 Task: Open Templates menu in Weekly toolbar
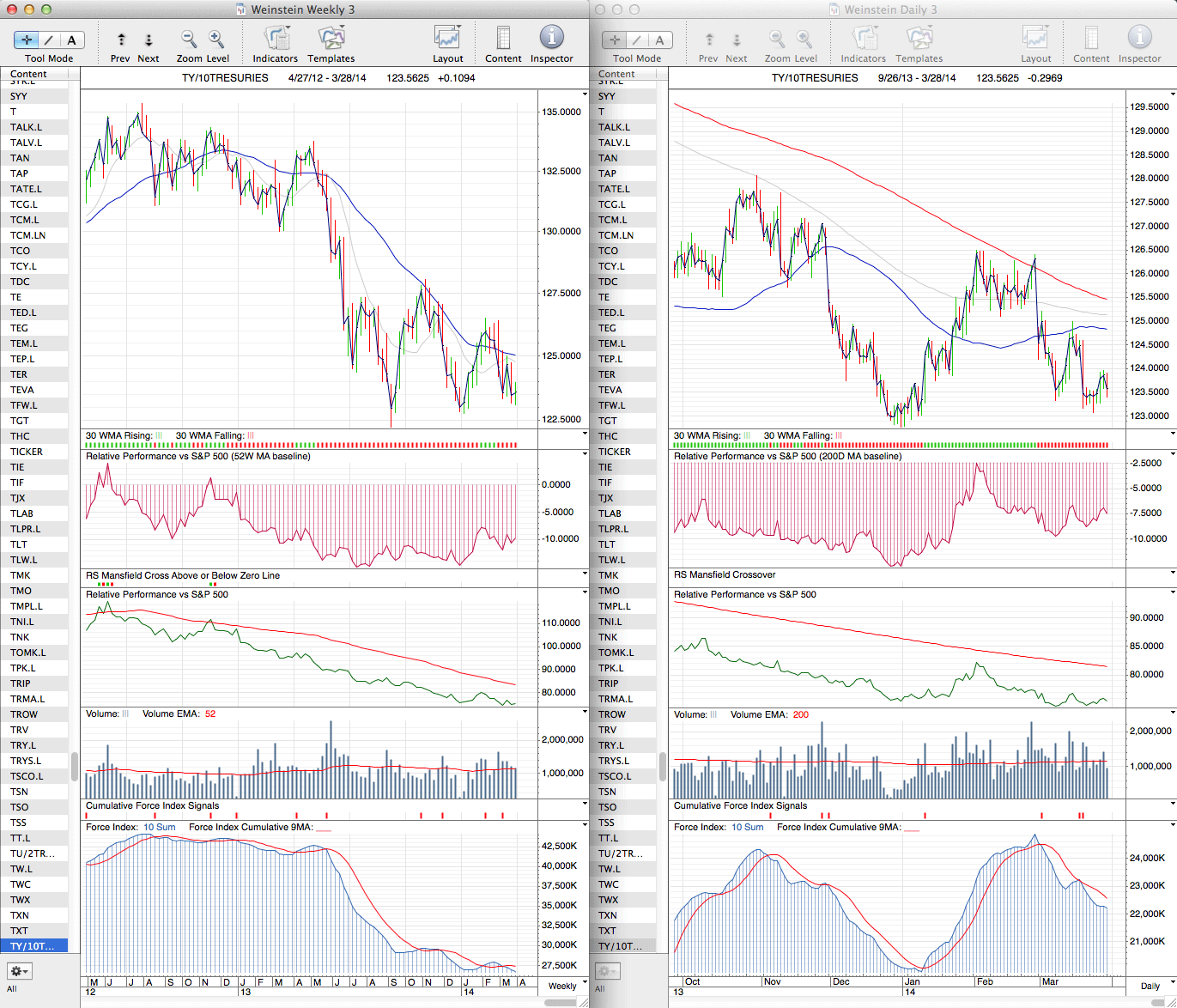[331, 39]
